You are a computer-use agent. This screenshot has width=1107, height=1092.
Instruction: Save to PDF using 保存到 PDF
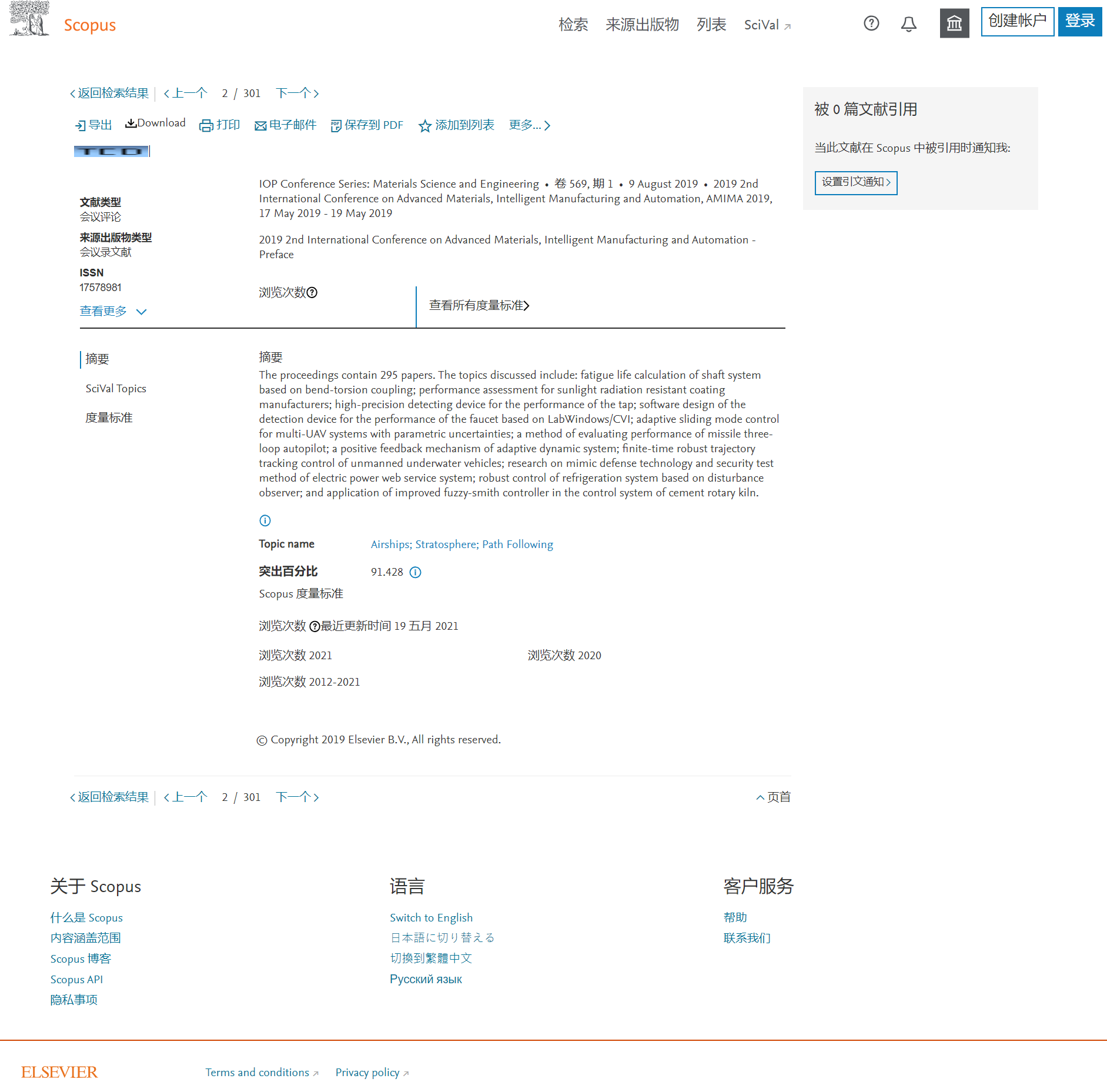point(367,125)
